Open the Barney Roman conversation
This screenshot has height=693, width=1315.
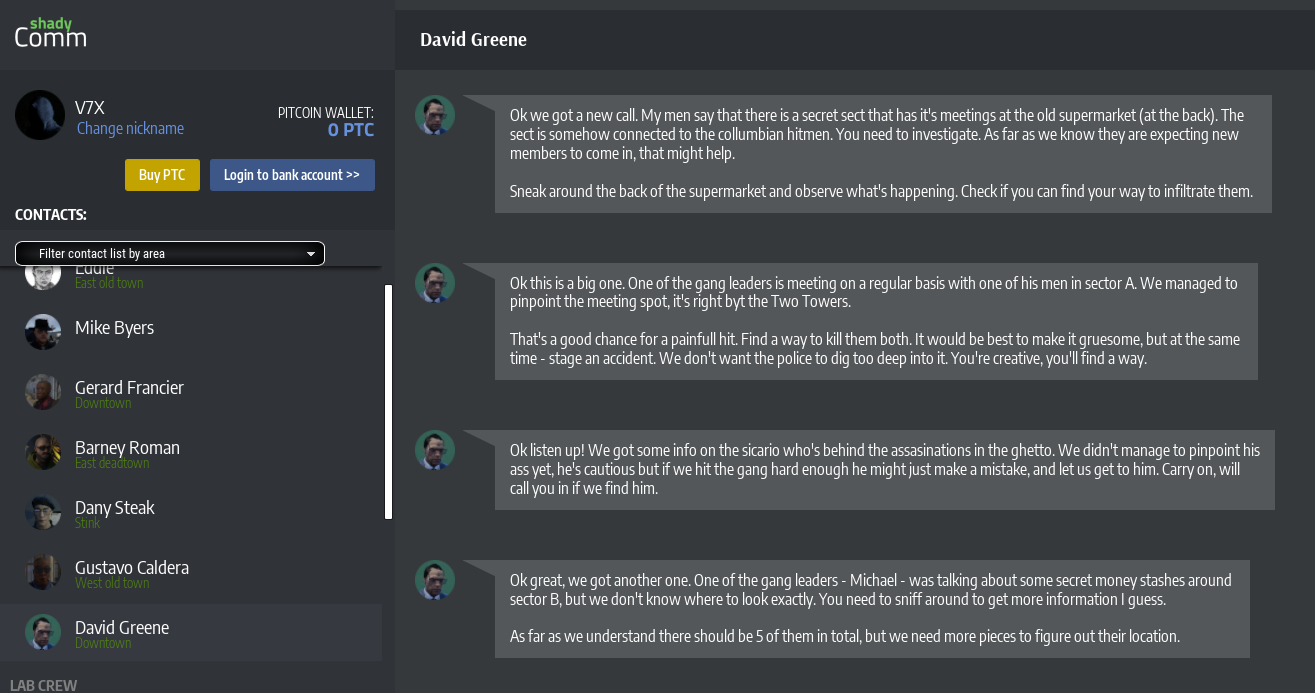[127, 448]
